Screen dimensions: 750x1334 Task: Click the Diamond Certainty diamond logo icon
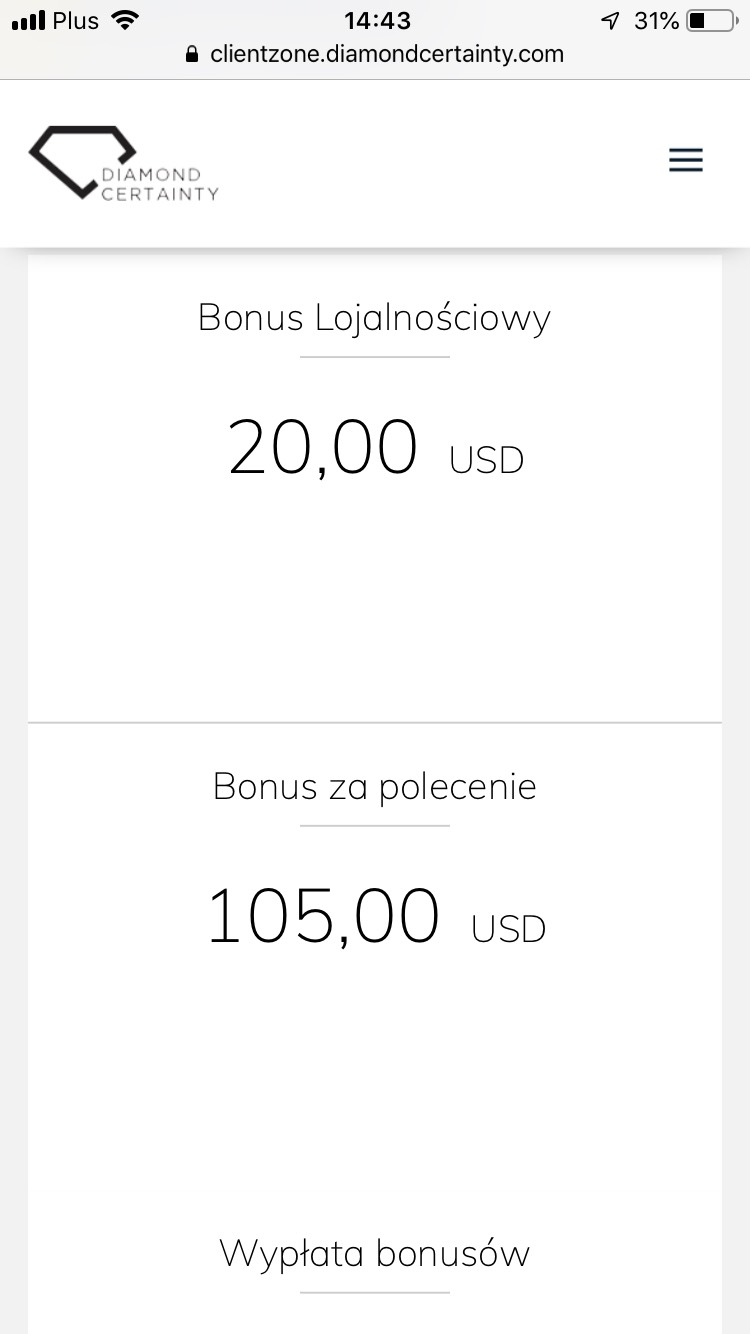point(80,160)
